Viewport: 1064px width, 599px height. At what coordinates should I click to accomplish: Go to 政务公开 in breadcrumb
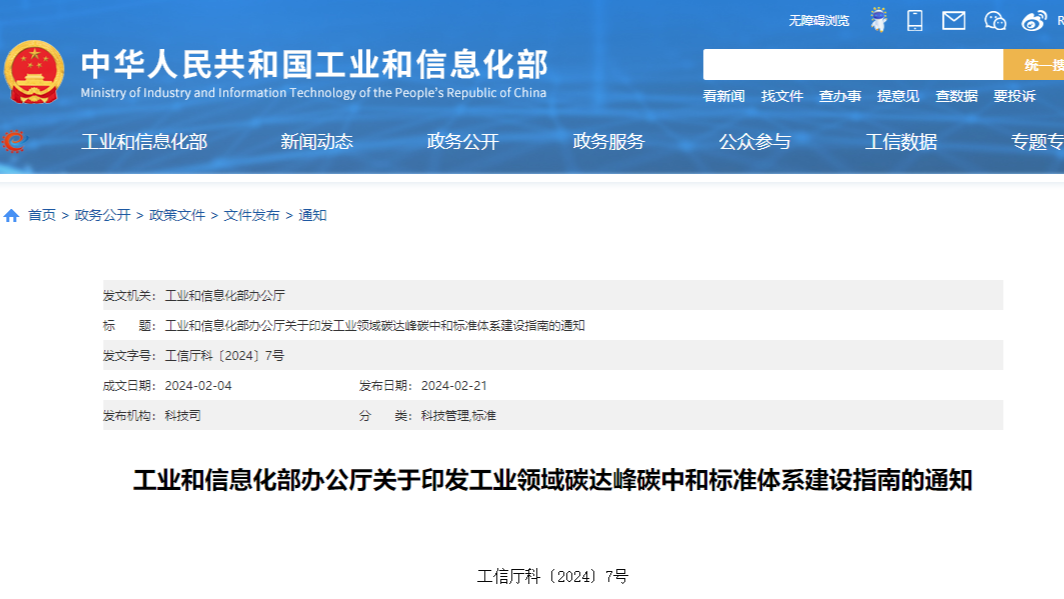tap(102, 215)
